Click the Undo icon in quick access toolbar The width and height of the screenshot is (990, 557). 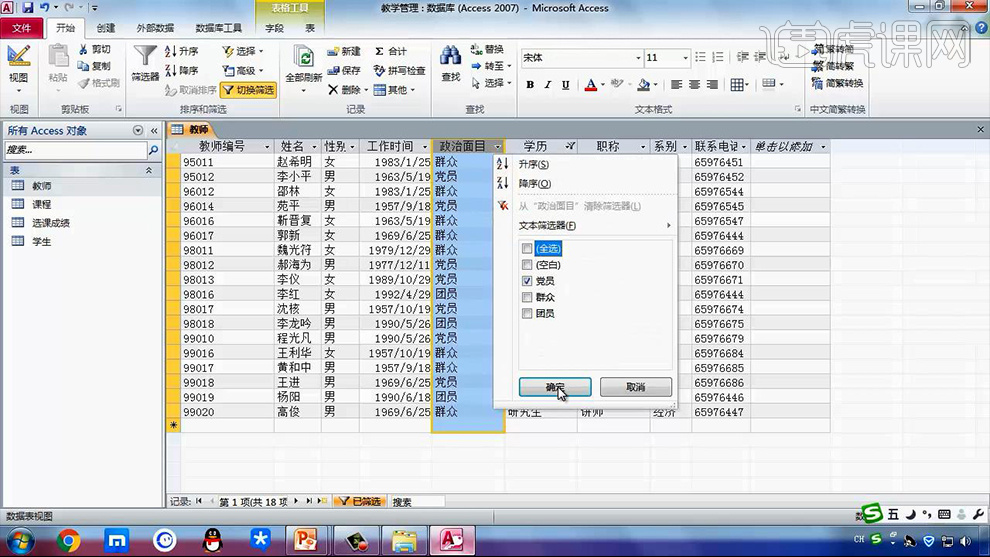point(44,8)
